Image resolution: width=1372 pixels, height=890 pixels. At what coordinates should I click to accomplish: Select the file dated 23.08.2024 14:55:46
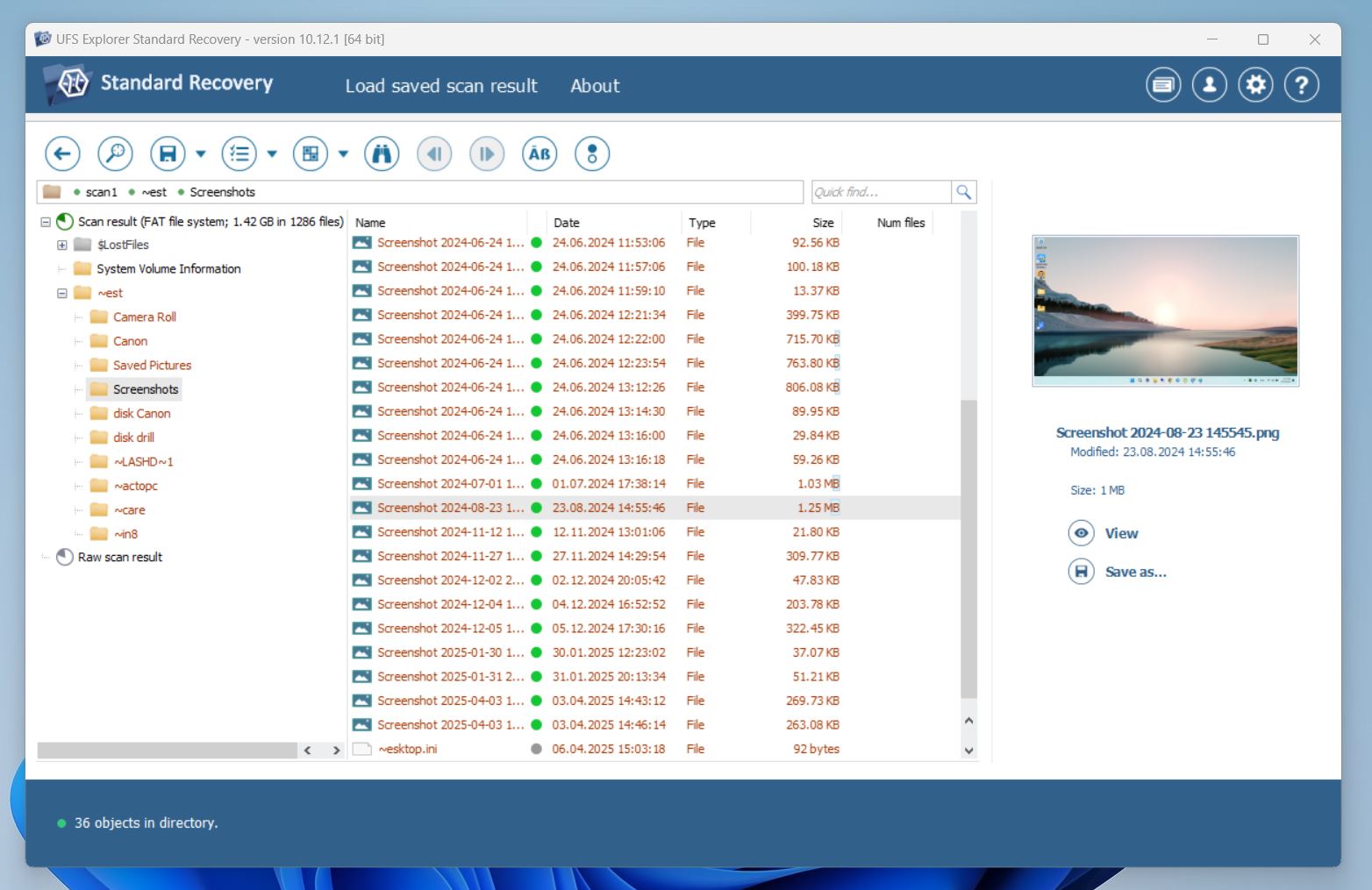click(654, 508)
